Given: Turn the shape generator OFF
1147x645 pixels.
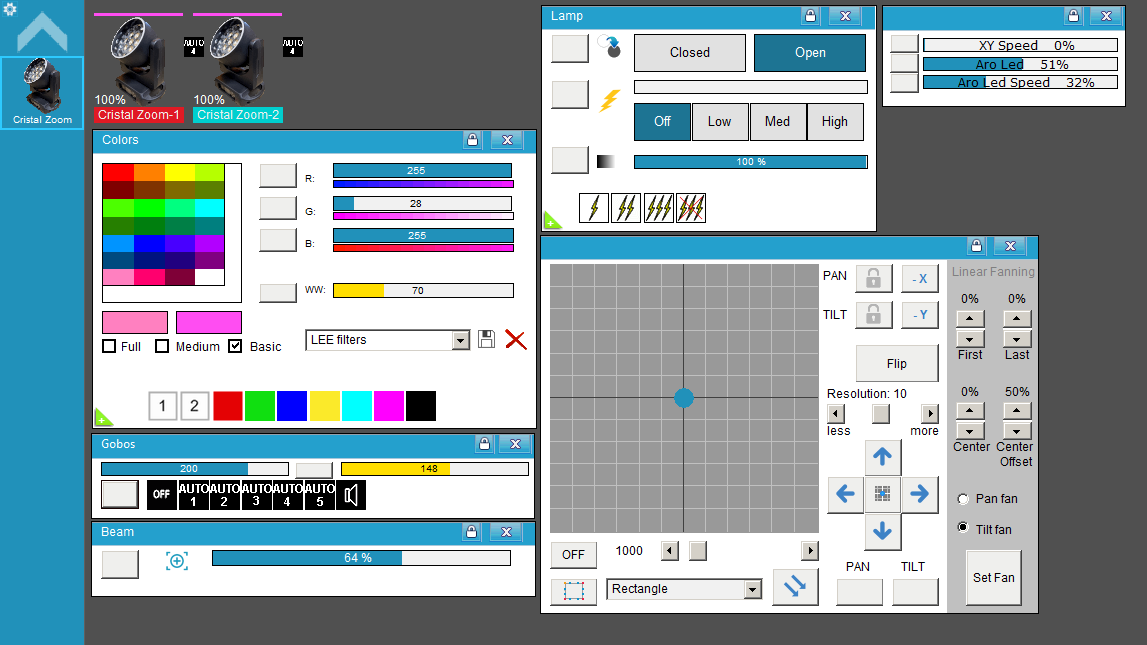Looking at the screenshot, I should [574, 554].
